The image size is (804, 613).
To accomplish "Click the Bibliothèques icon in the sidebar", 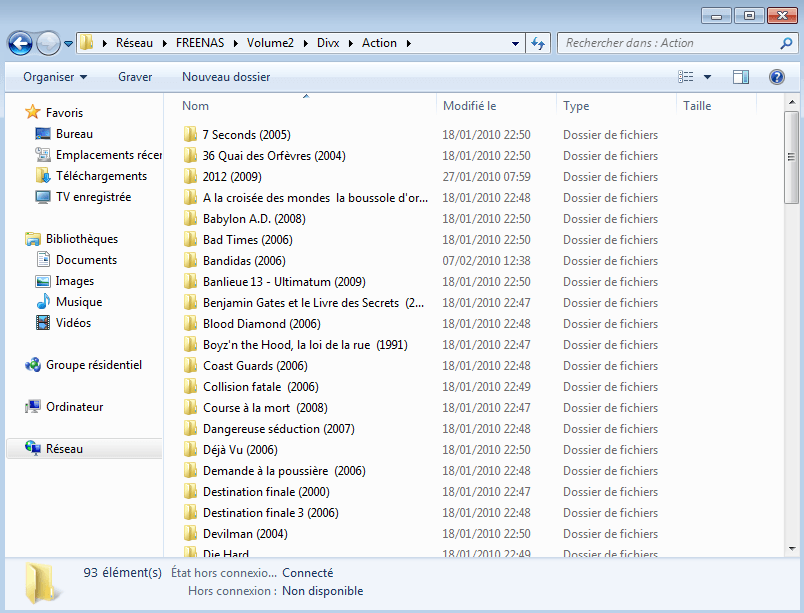I will coord(33,239).
